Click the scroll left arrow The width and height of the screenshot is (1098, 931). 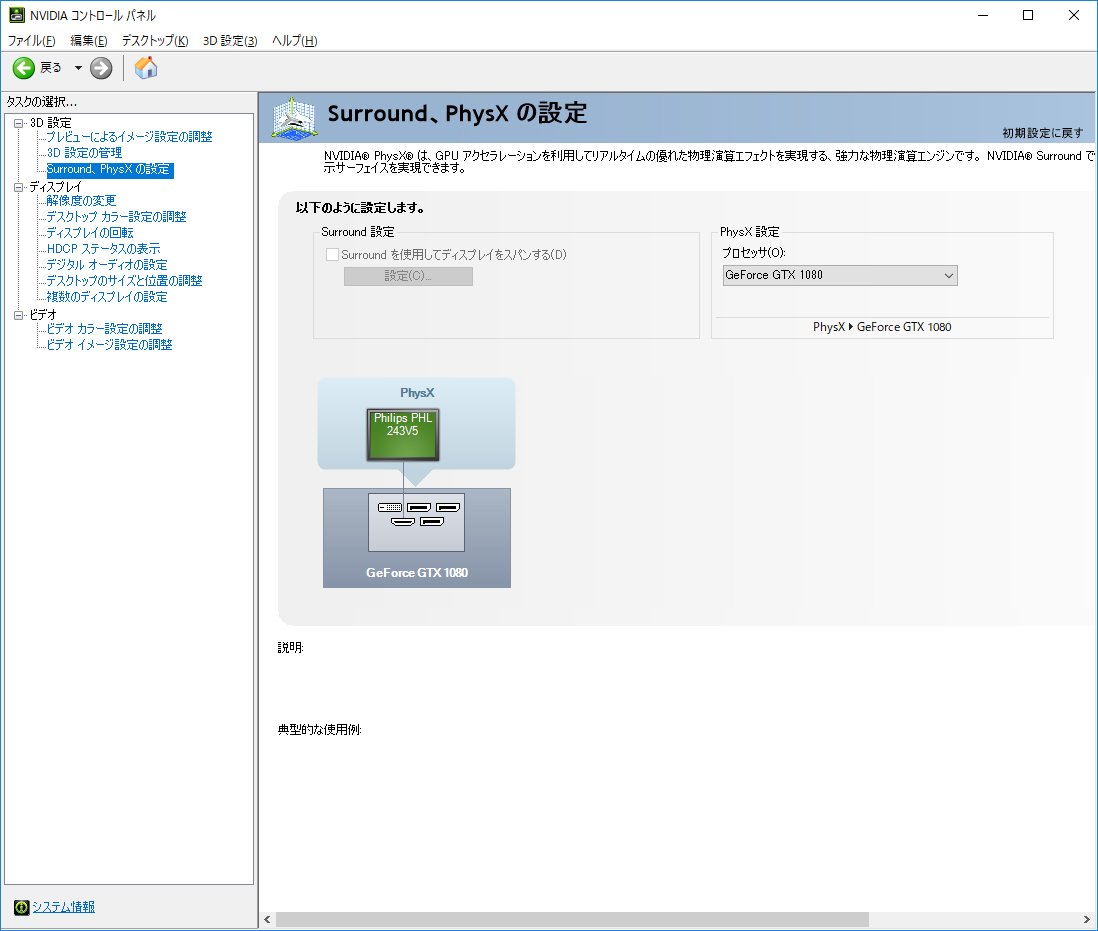(x=267, y=919)
